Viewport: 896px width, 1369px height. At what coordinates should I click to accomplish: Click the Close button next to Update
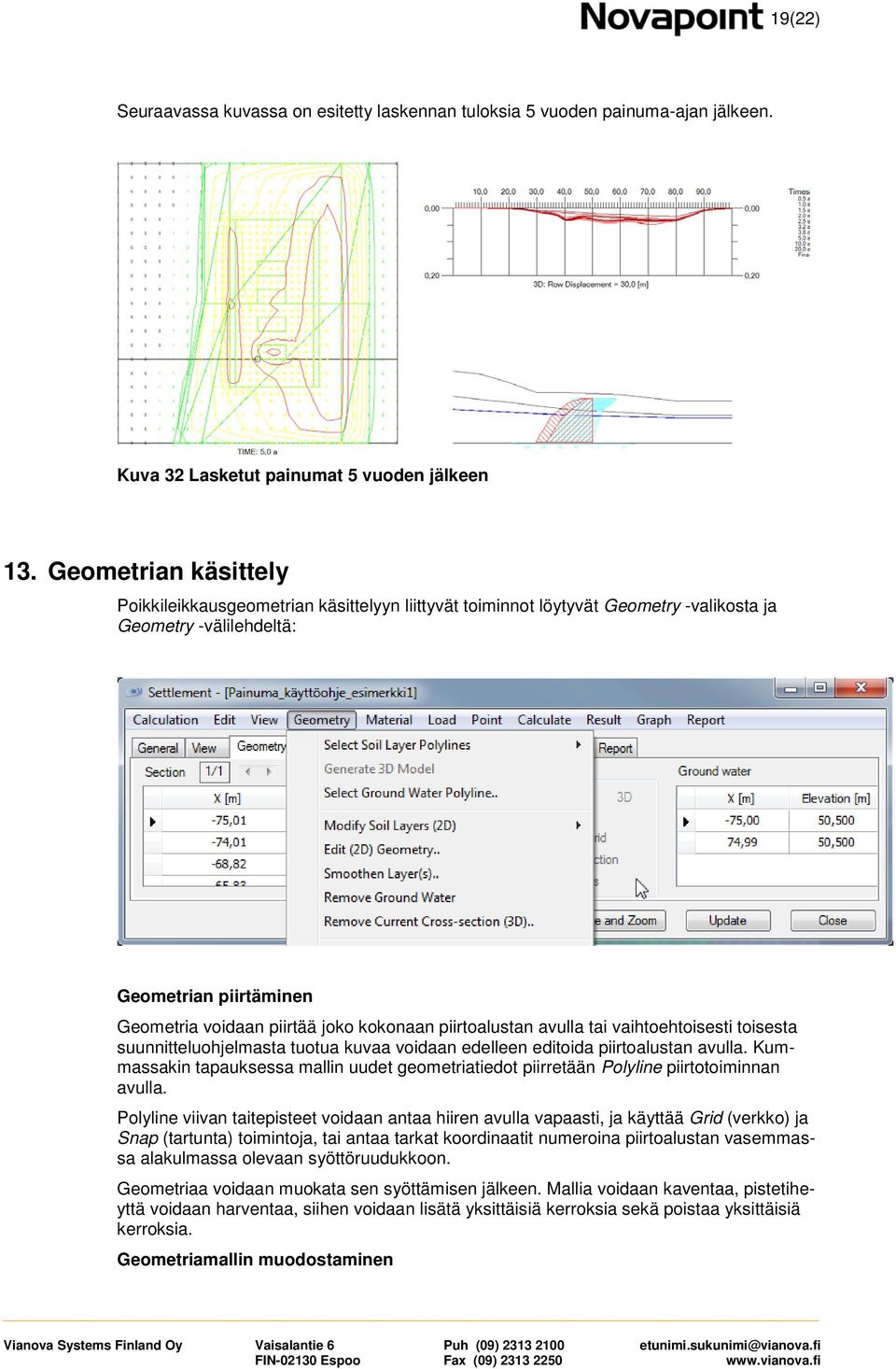point(833,921)
